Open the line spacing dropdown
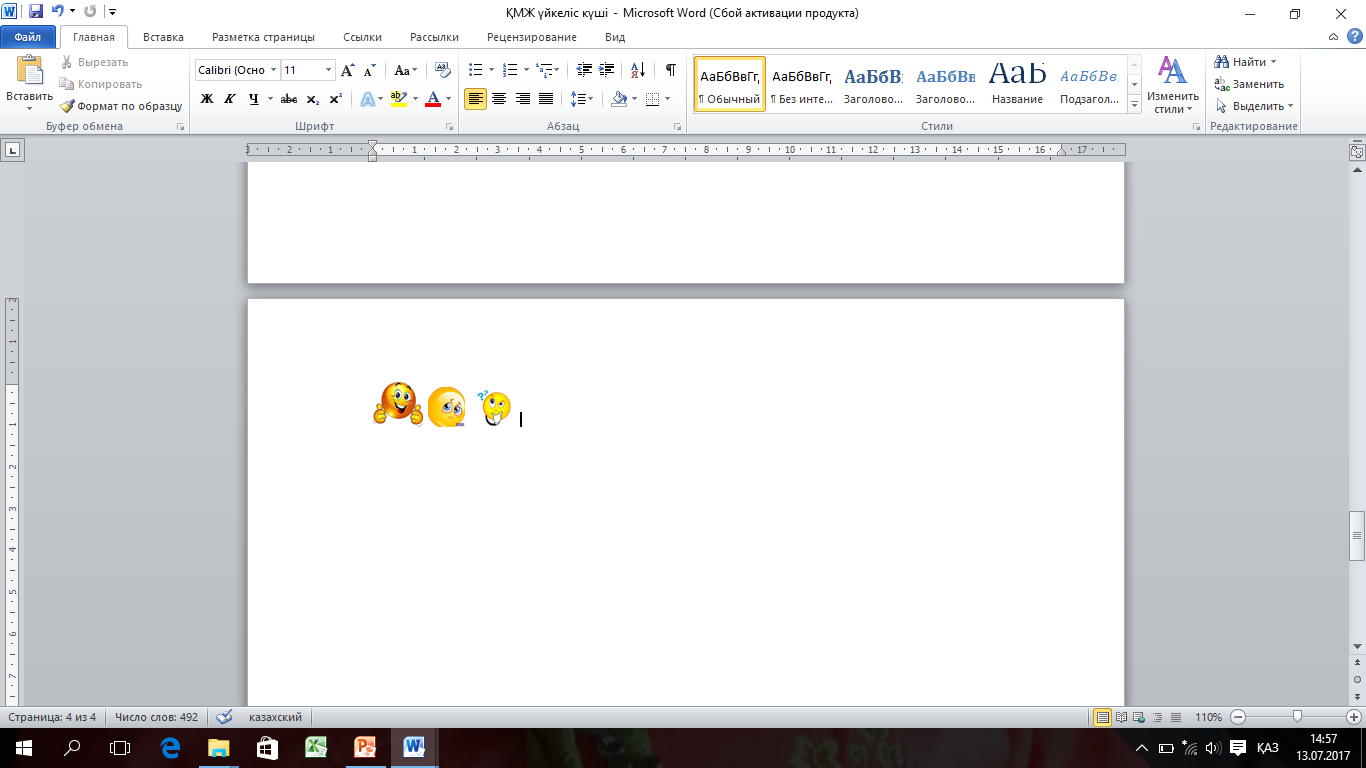This screenshot has height=768, width=1366. pyautogui.click(x=581, y=99)
